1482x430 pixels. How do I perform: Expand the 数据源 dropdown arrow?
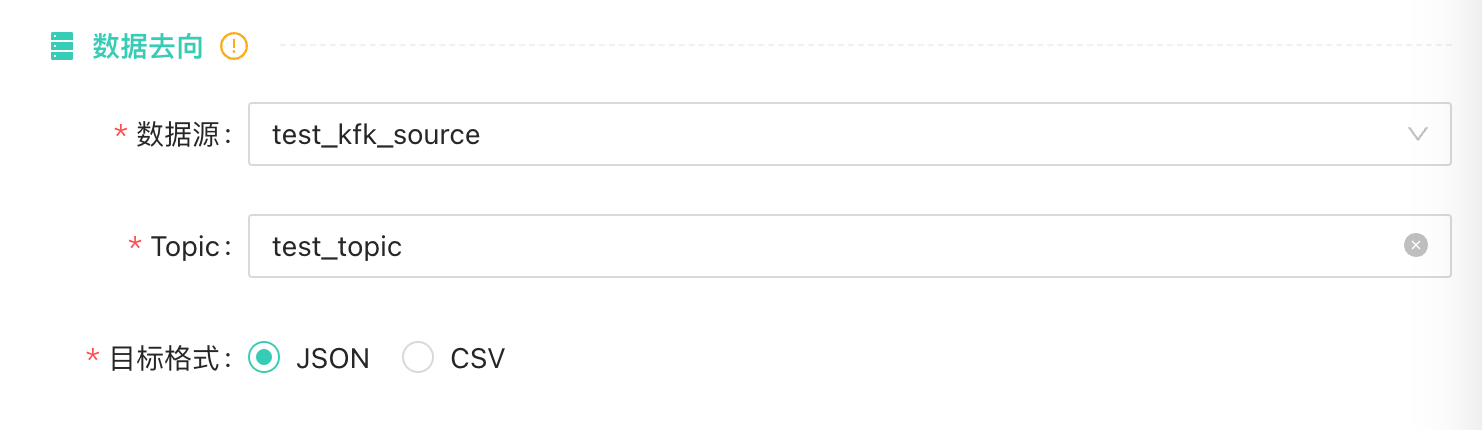pyautogui.click(x=1417, y=134)
